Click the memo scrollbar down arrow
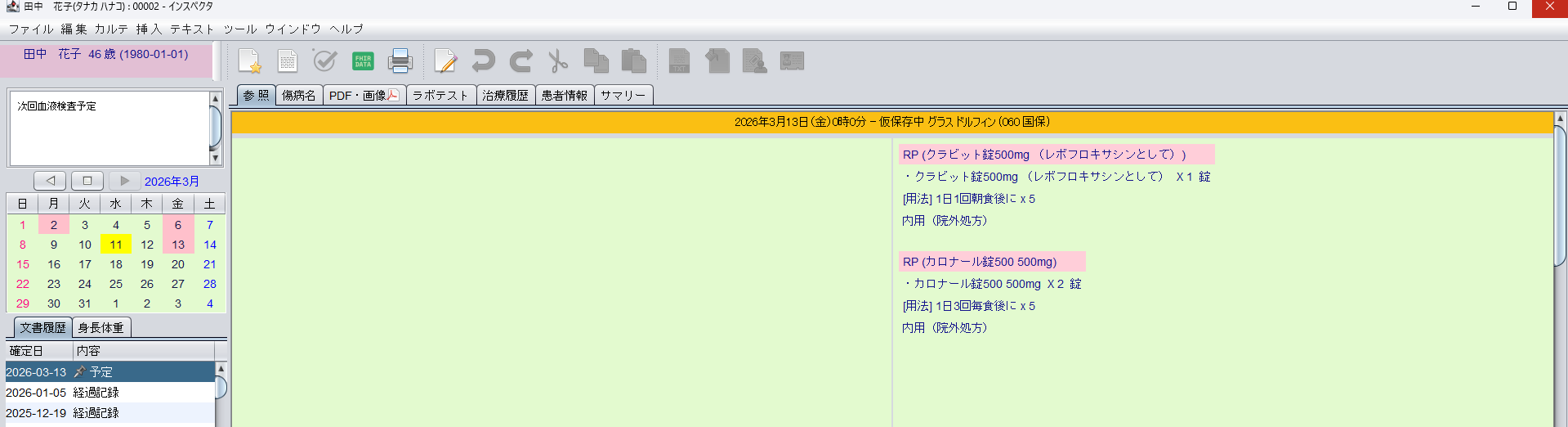This screenshot has width=1568, height=427. (216, 158)
